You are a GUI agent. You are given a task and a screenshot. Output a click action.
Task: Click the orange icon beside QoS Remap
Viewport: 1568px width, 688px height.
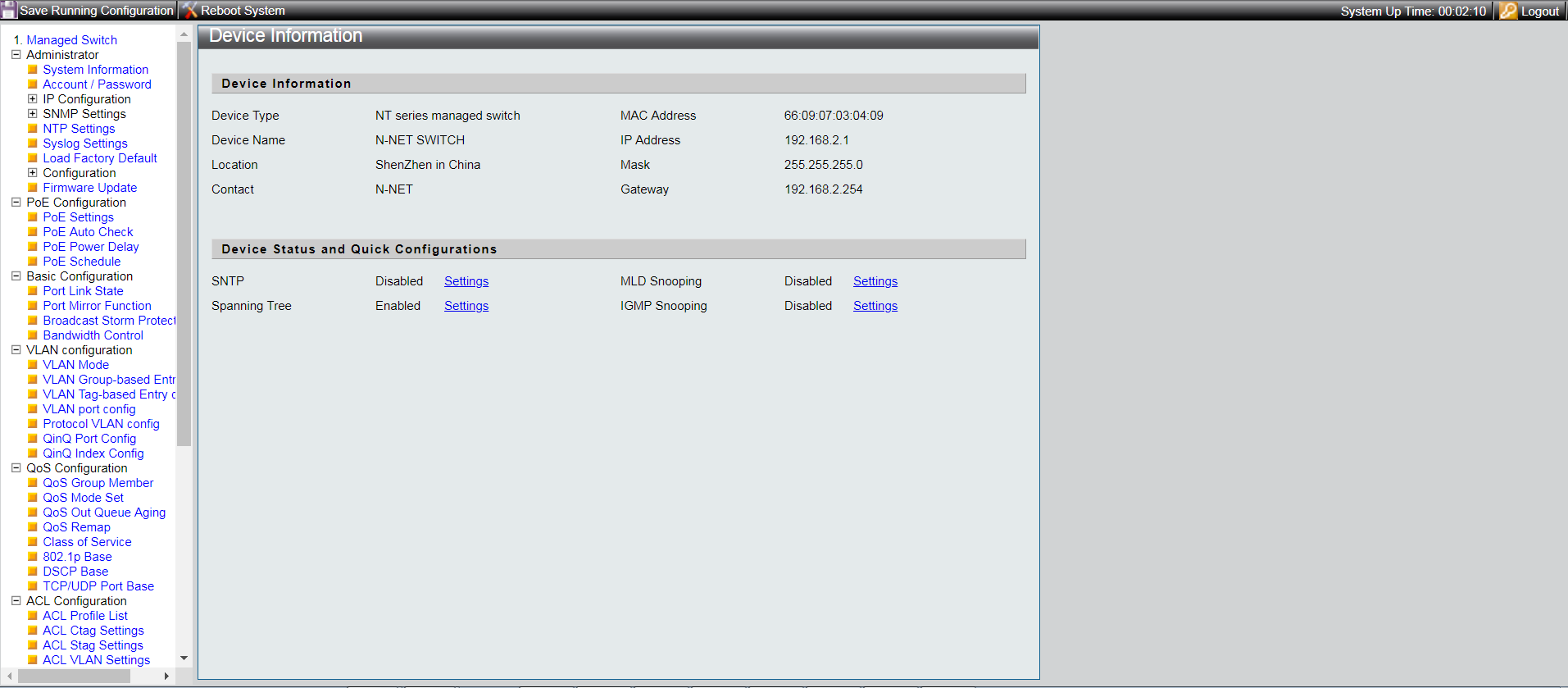click(x=33, y=527)
